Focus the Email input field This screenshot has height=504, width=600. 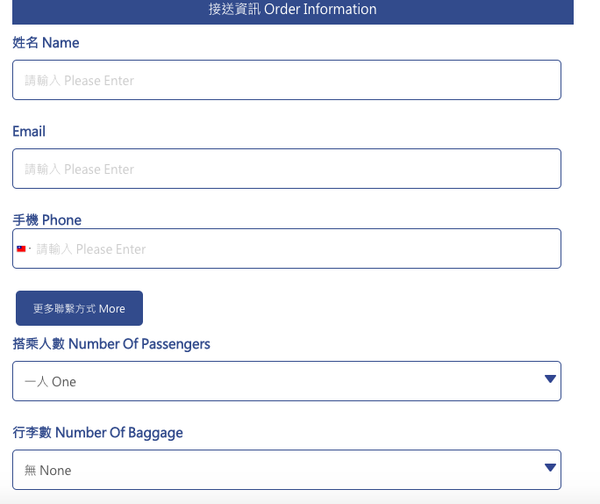click(286, 169)
